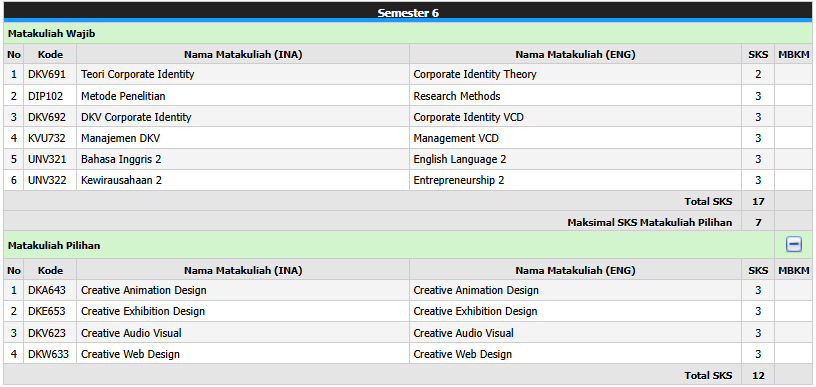Viewport: 816px width, 387px height.
Task: Select the Teori Corporate Identity course row
Action: pyautogui.click(x=408, y=74)
